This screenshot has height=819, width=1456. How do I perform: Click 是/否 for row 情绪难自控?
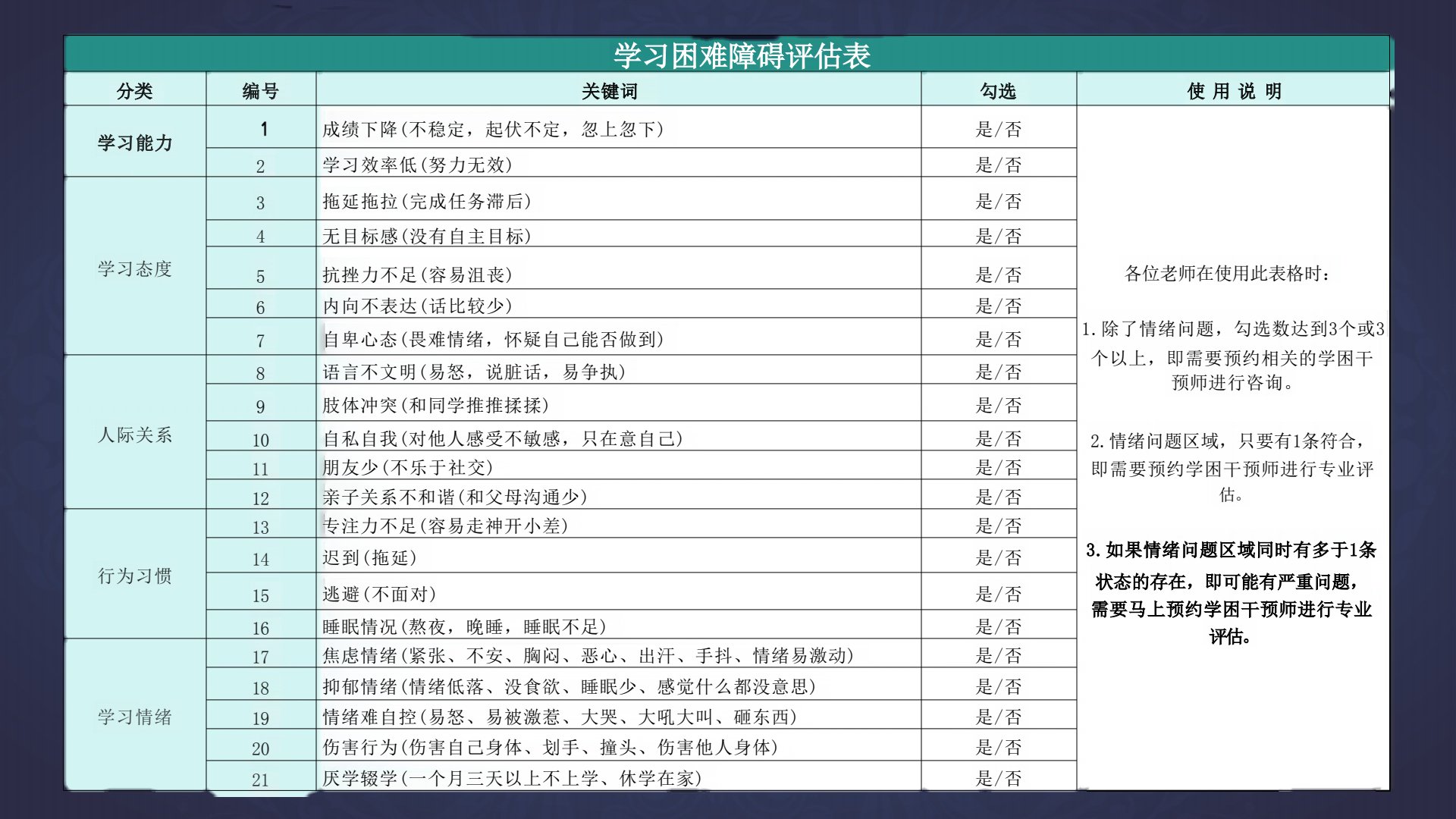[998, 717]
